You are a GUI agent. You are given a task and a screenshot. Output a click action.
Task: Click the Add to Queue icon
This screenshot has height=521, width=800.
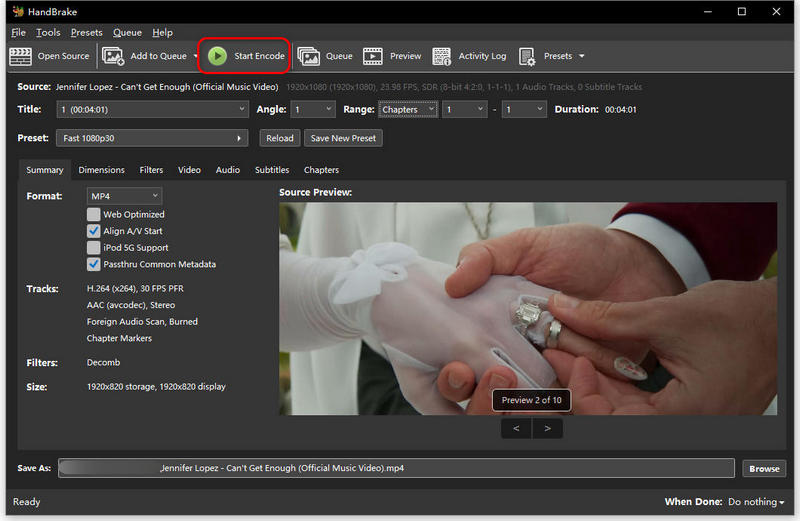point(113,56)
